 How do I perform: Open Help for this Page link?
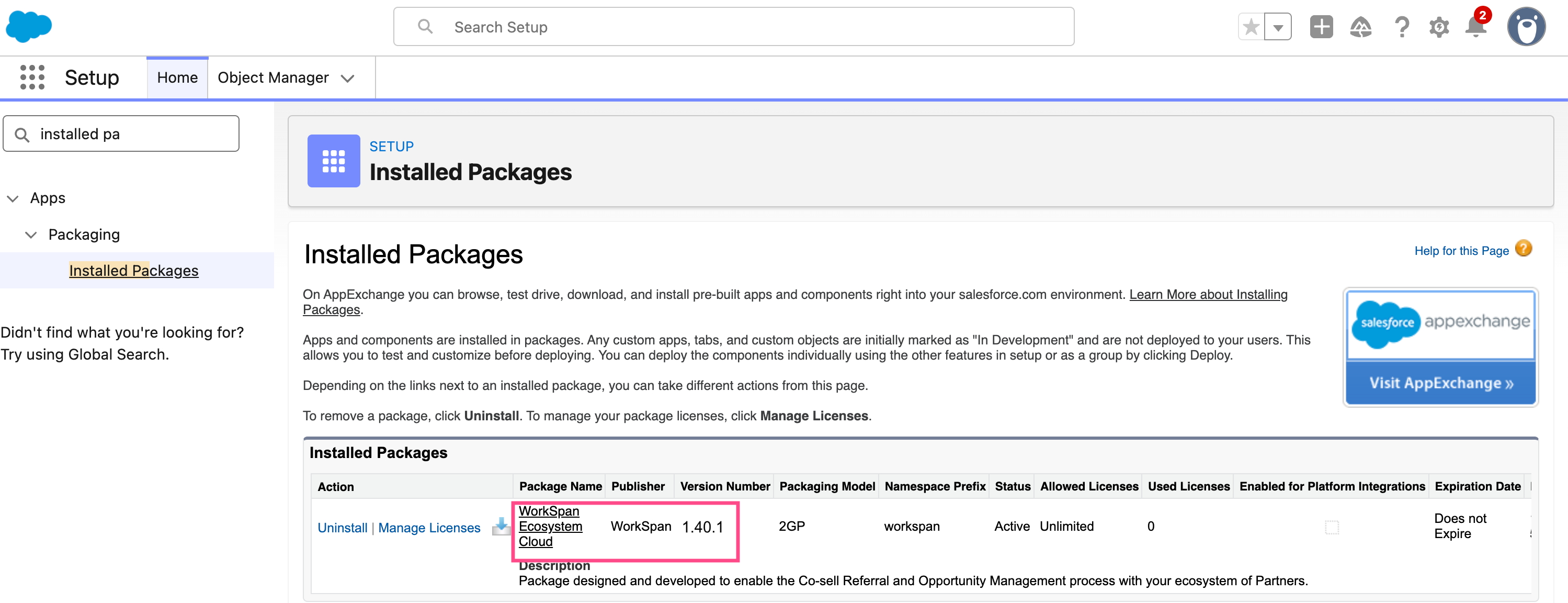[1461, 251]
